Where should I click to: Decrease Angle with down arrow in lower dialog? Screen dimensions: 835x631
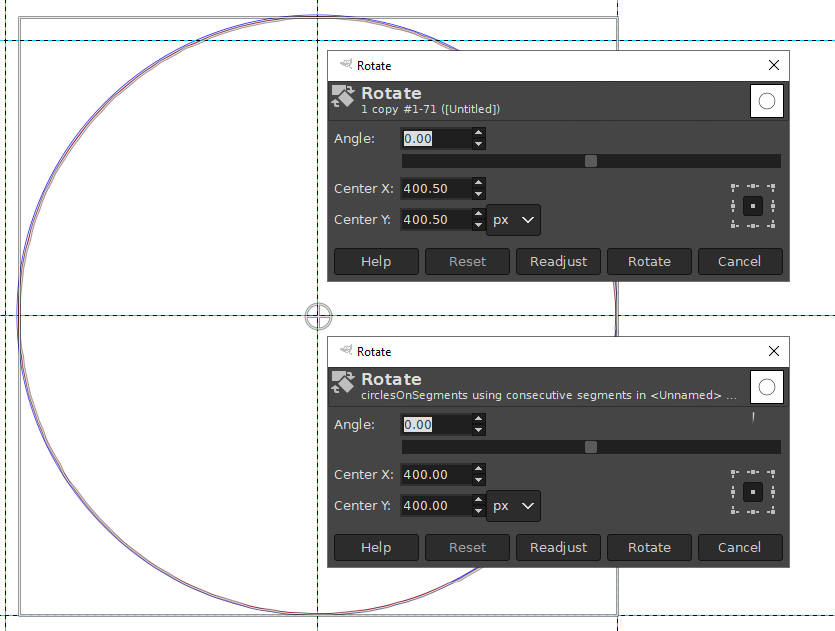click(x=479, y=430)
